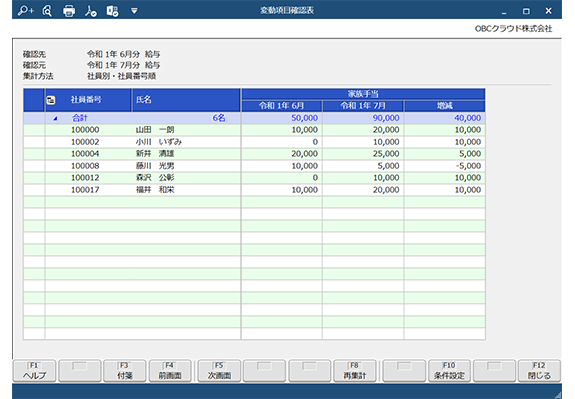This screenshot has height=399, width=575.
Task: Select employee number 100000
Action: coord(85,130)
